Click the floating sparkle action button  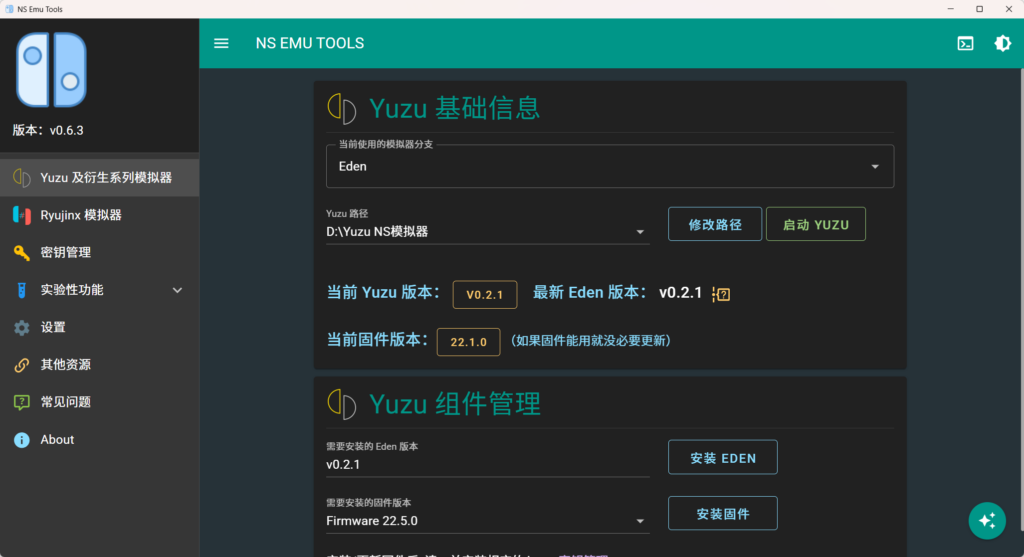click(x=987, y=520)
